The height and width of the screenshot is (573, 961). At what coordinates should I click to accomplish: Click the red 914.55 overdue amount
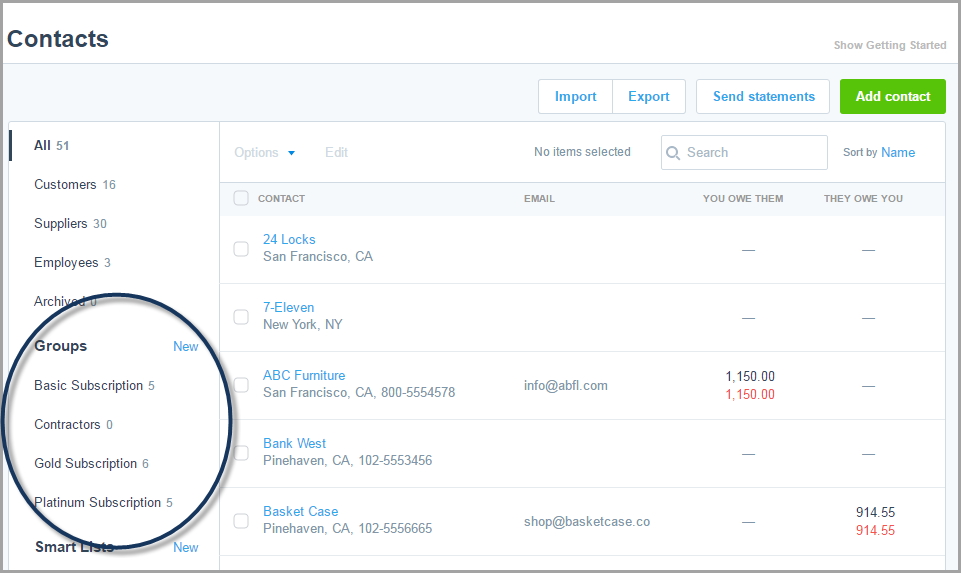pos(875,531)
